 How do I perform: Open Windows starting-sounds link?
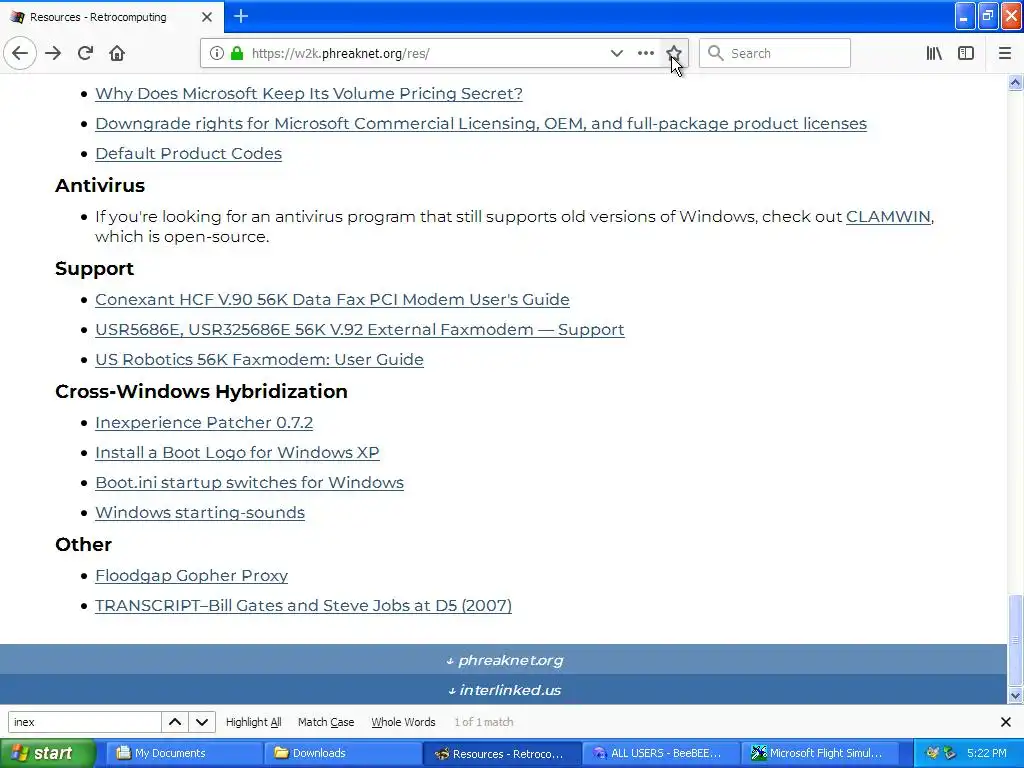(x=200, y=513)
